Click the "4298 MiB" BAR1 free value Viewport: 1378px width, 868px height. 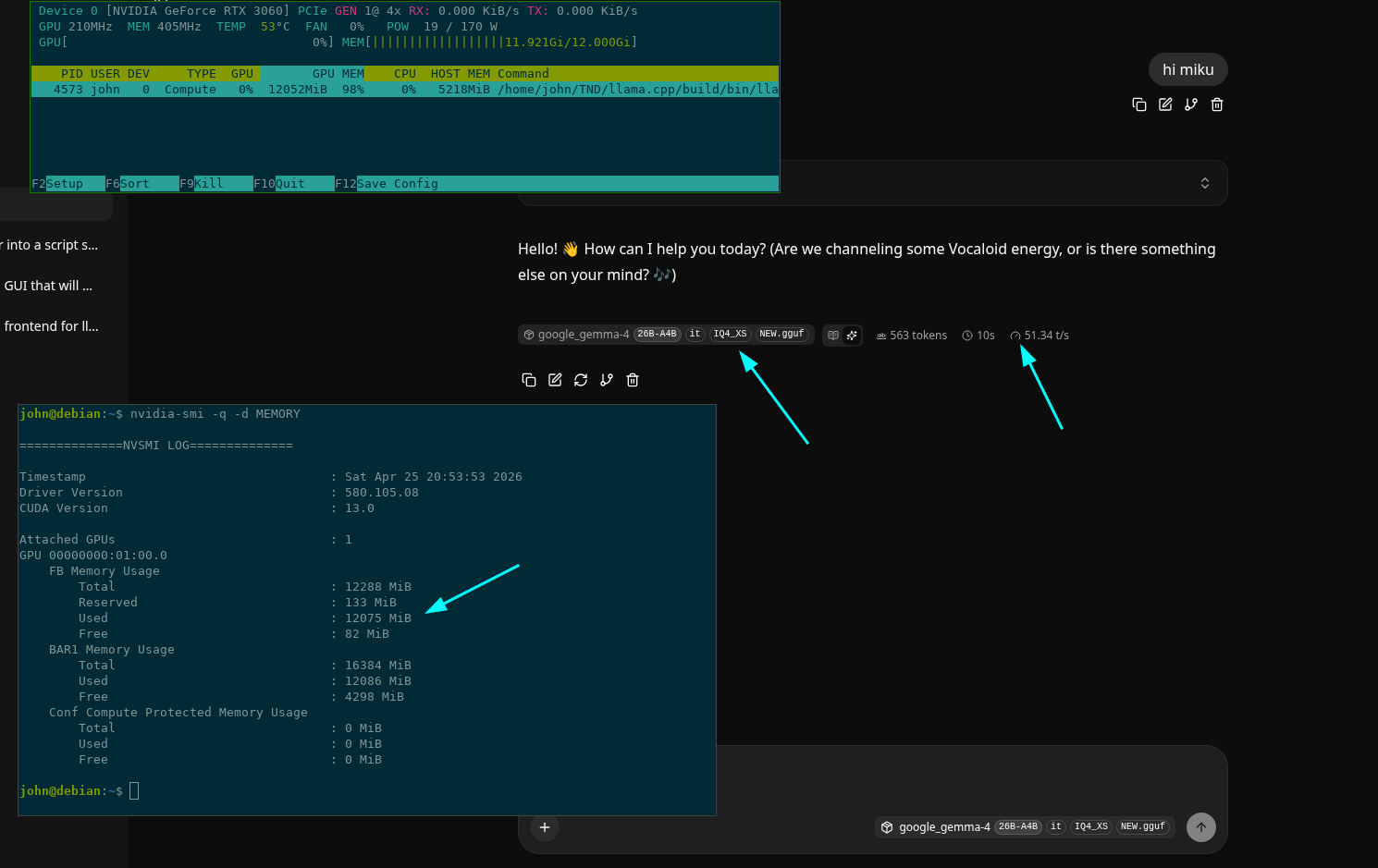pos(375,697)
